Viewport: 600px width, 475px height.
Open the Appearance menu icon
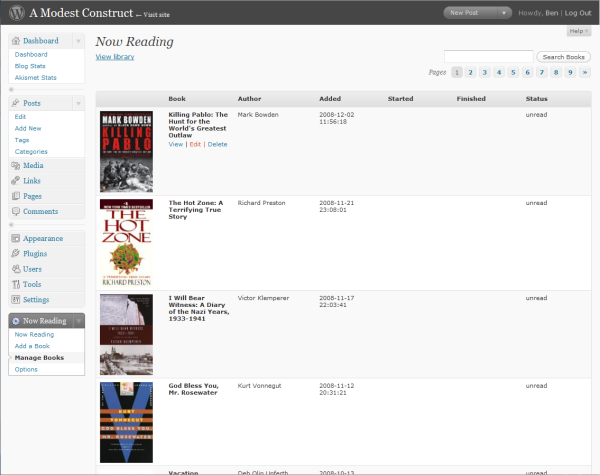(16, 239)
